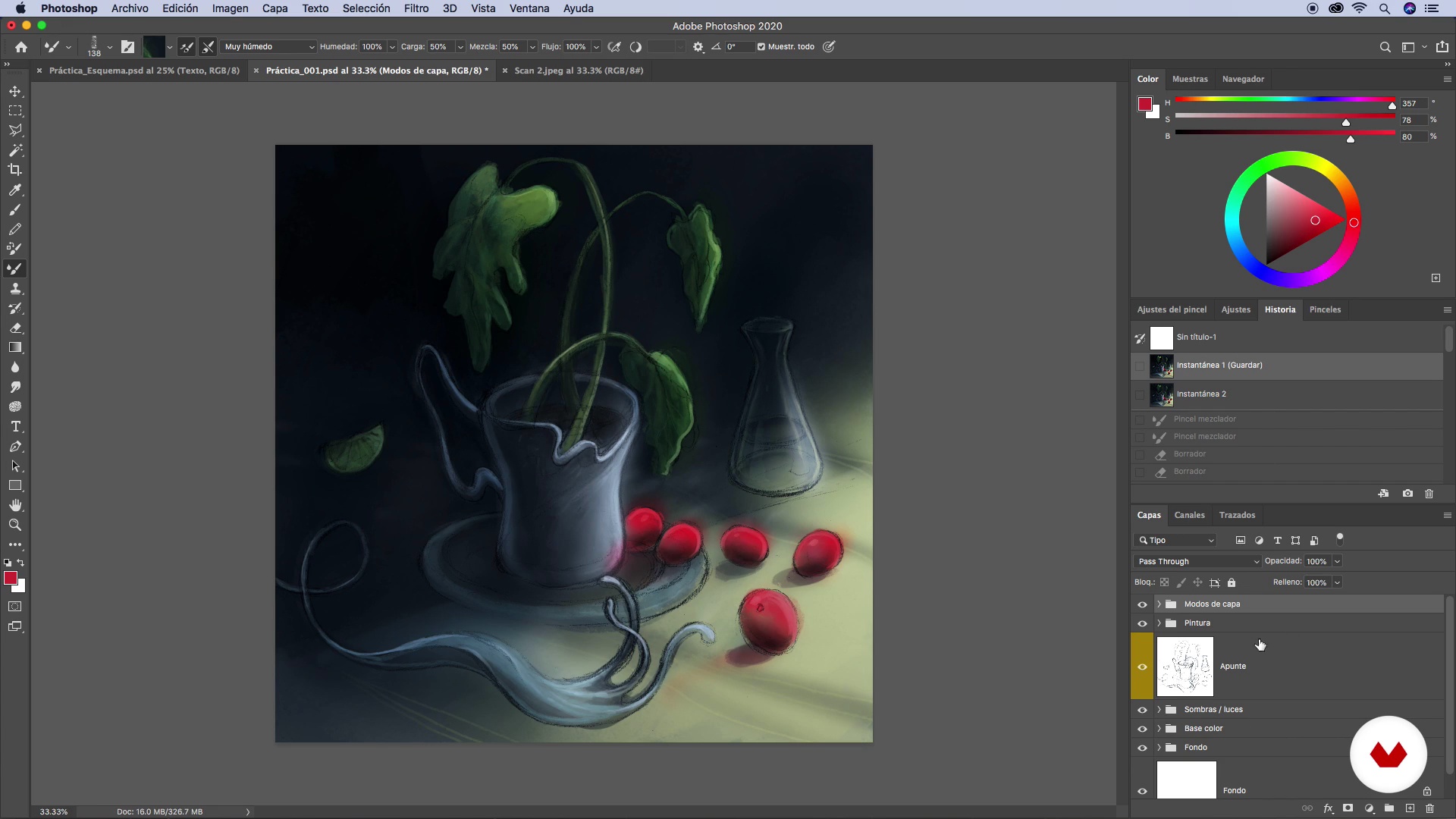1456x819 pixels.
Task: Hide the Fondo group
Action: click(x=1142, y=748)
